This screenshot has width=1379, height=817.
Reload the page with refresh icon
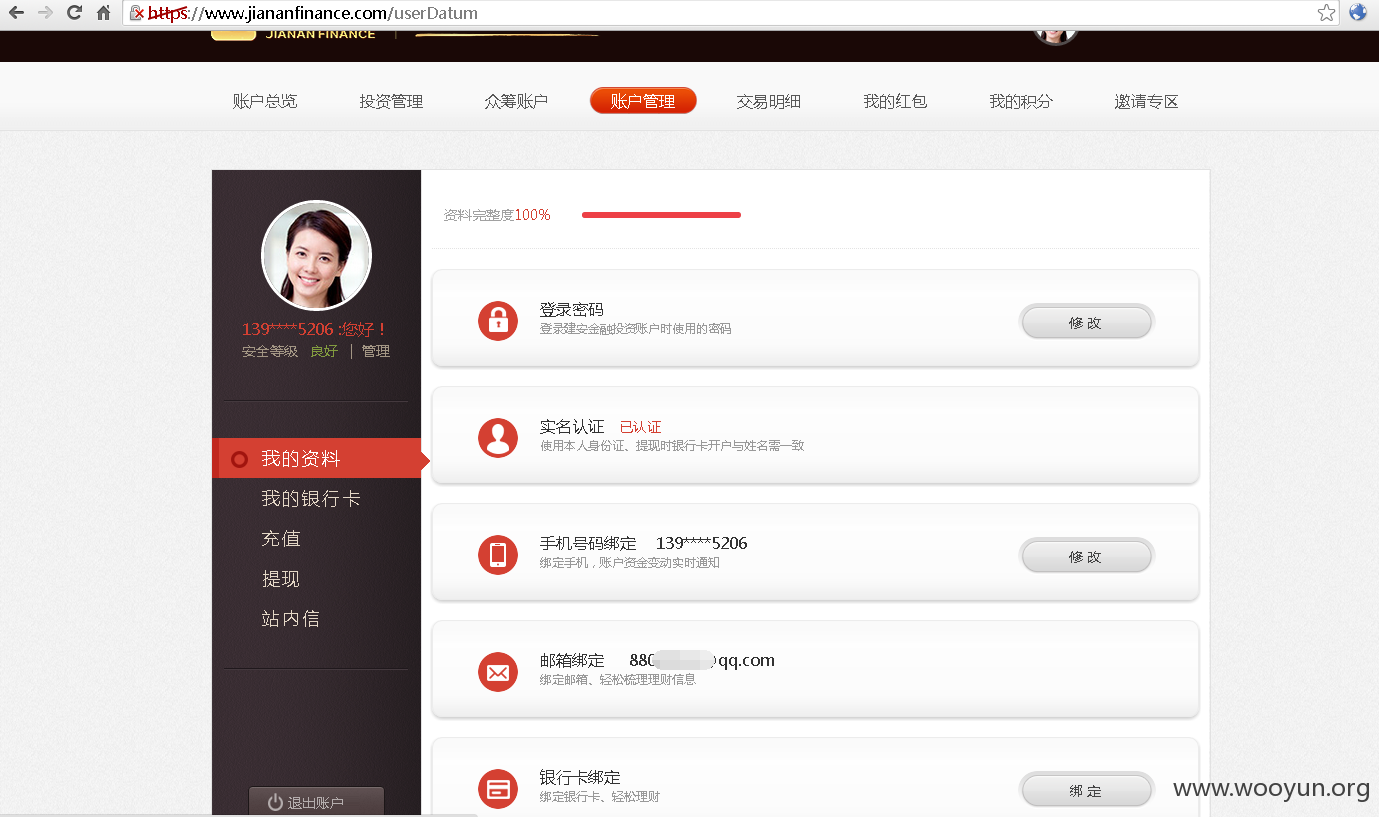(74, 13)
